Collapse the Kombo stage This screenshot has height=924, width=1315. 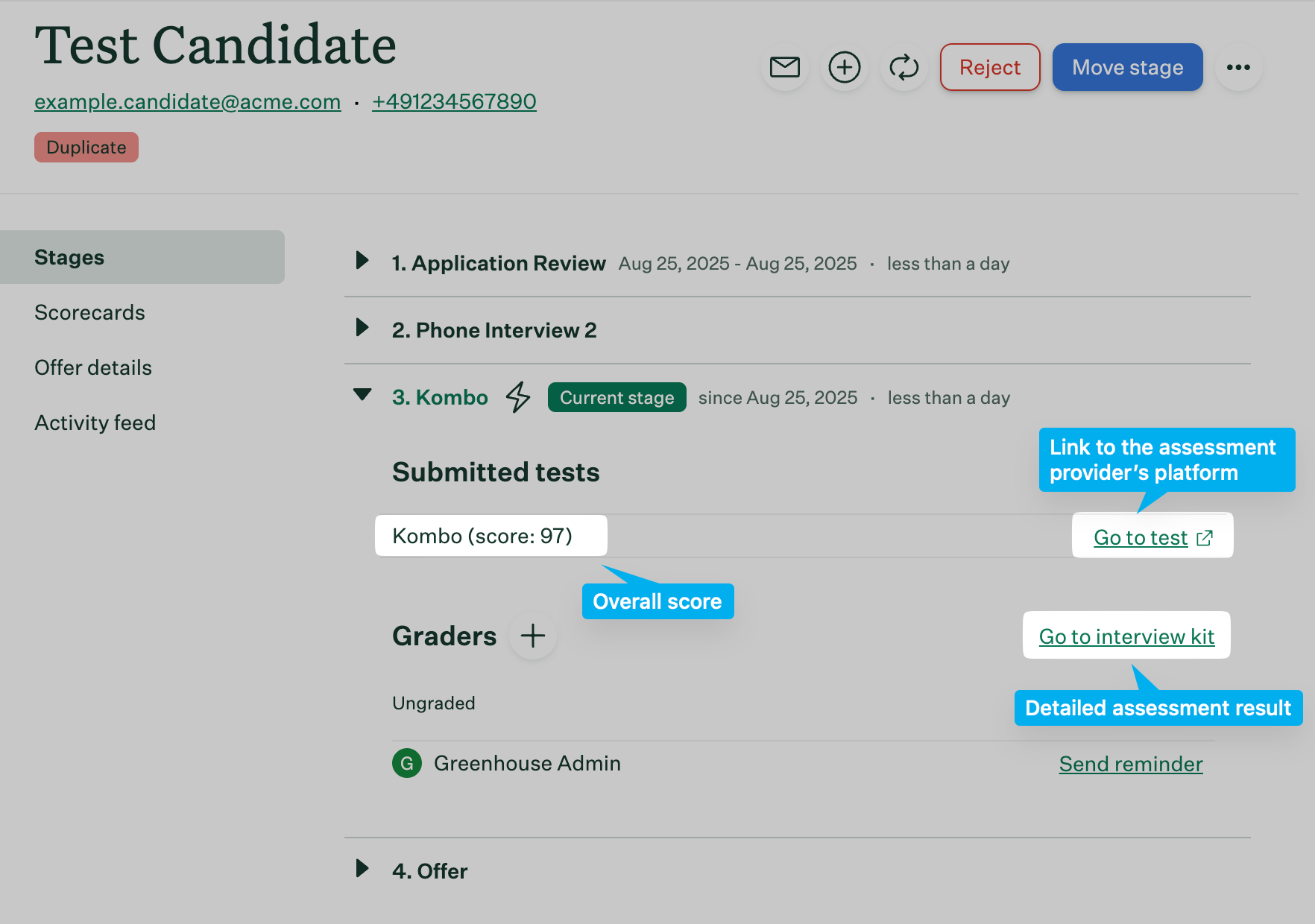click(362, 395)
